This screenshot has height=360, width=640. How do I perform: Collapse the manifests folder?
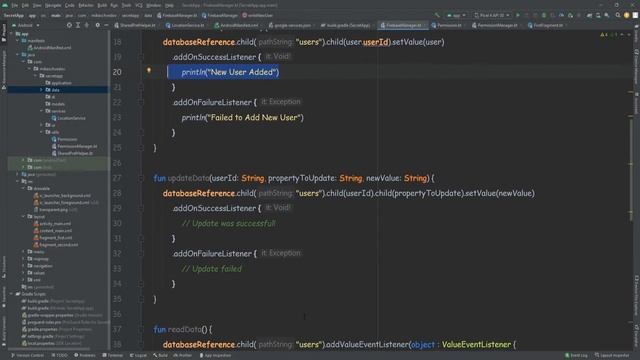pyautogui.click(x=18, y=40)
